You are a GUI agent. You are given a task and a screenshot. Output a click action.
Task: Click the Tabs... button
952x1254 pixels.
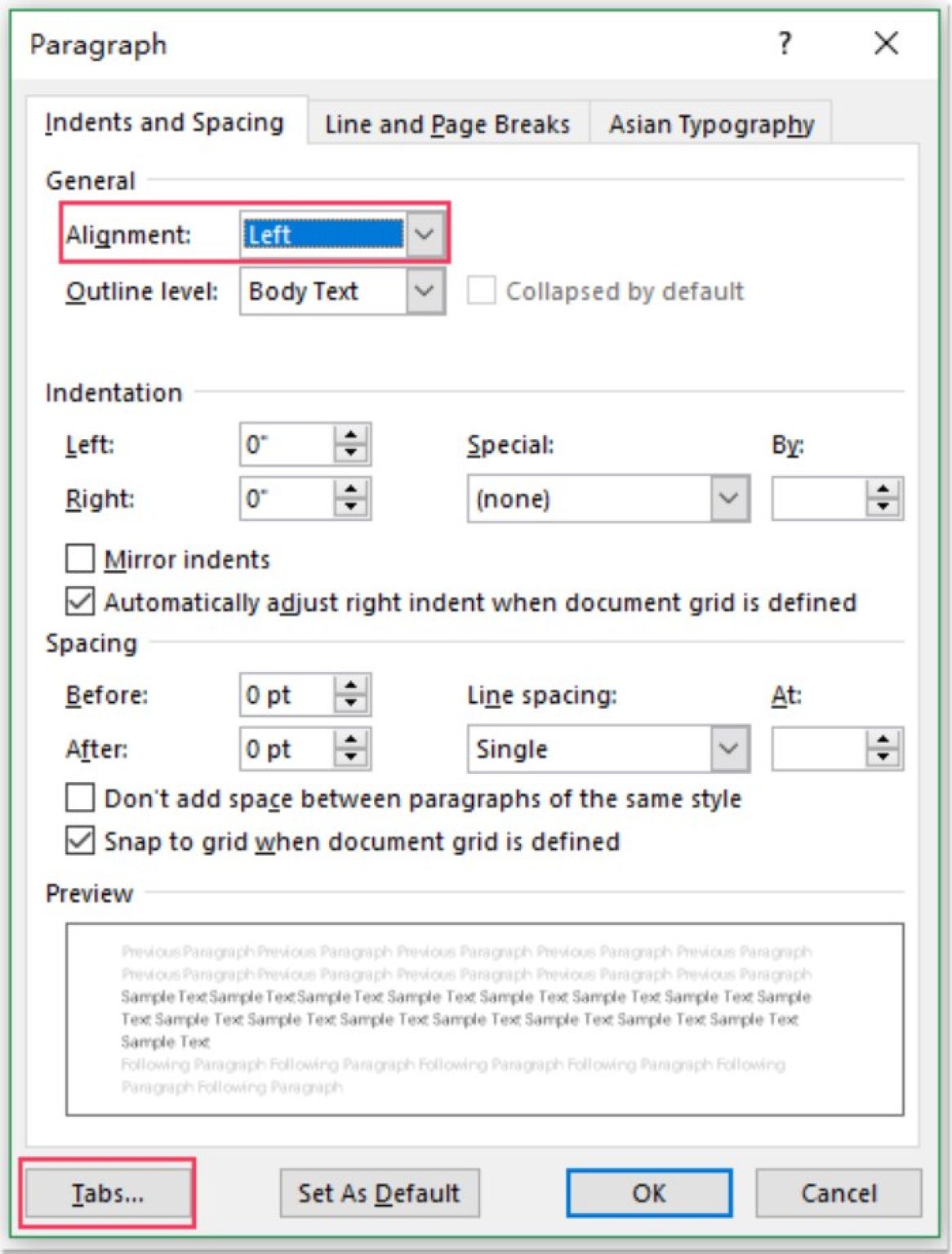point(108,1193)
